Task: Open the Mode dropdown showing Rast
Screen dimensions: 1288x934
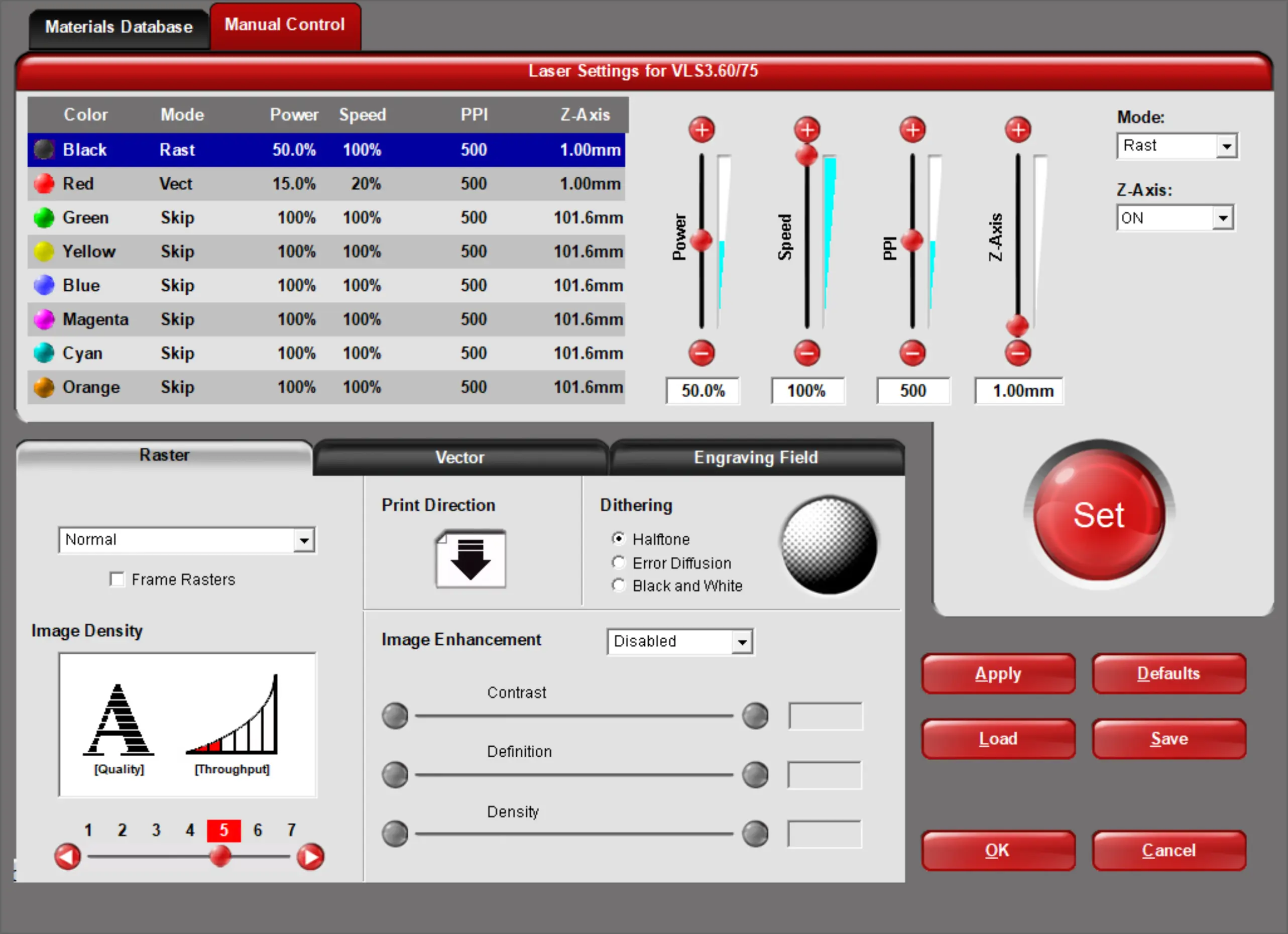Action: click(x=1177, y=146)
